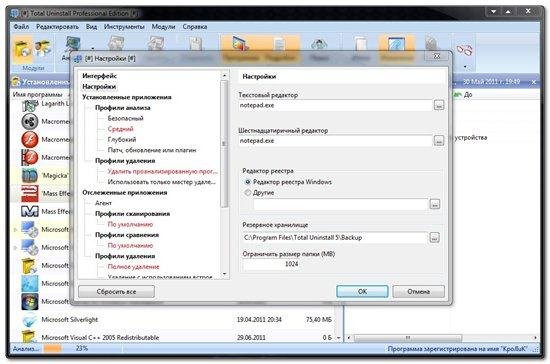Screen dimensions: 550x364
Task: Select 'Патч, обновление или плагин' profile
Action: click(x=152, y=150)
